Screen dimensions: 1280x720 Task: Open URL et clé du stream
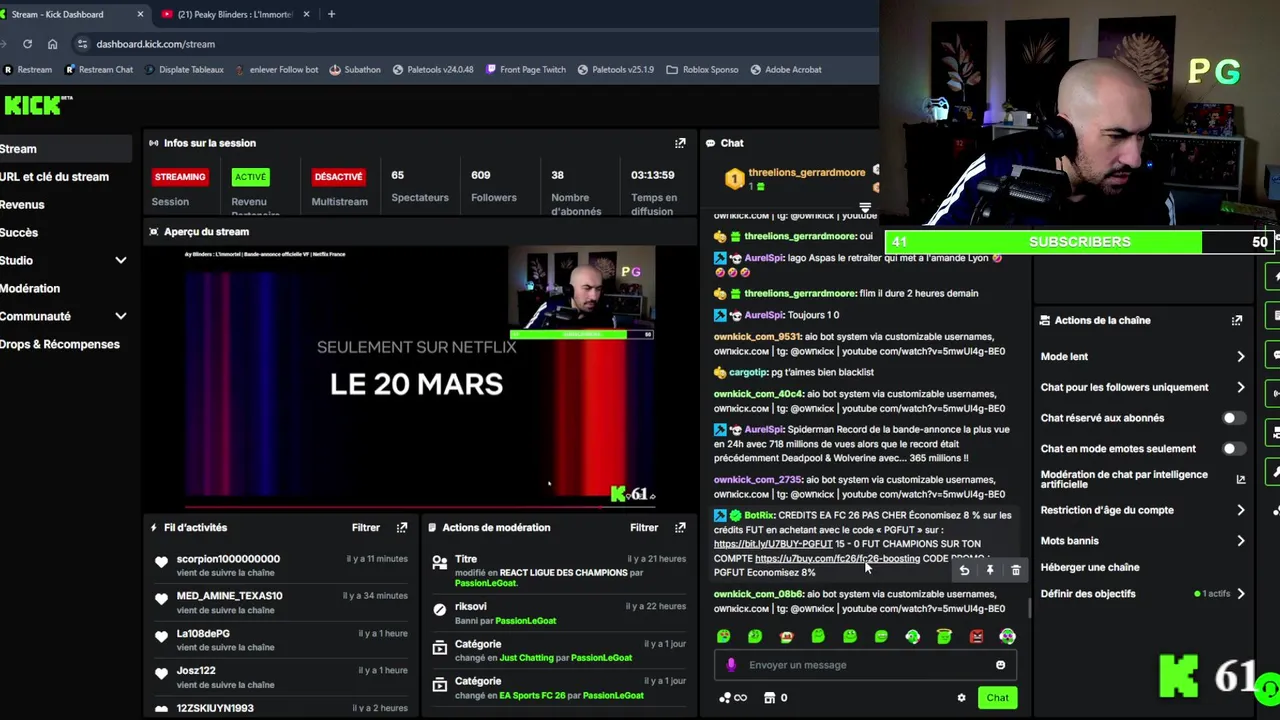coord(54,177)
